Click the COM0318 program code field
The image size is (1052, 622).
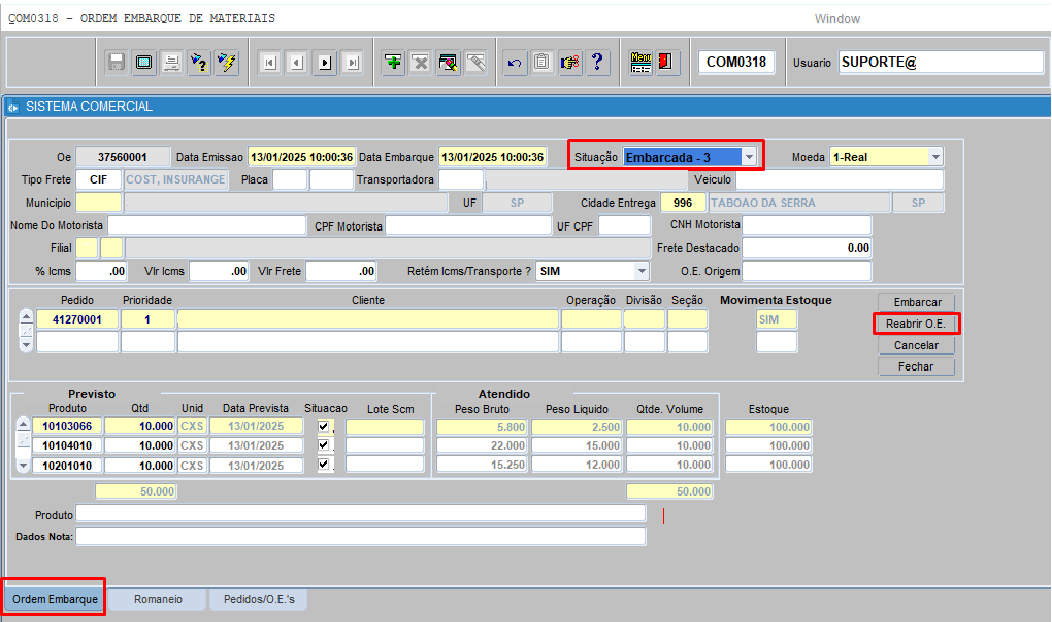(x=737, y=62)
